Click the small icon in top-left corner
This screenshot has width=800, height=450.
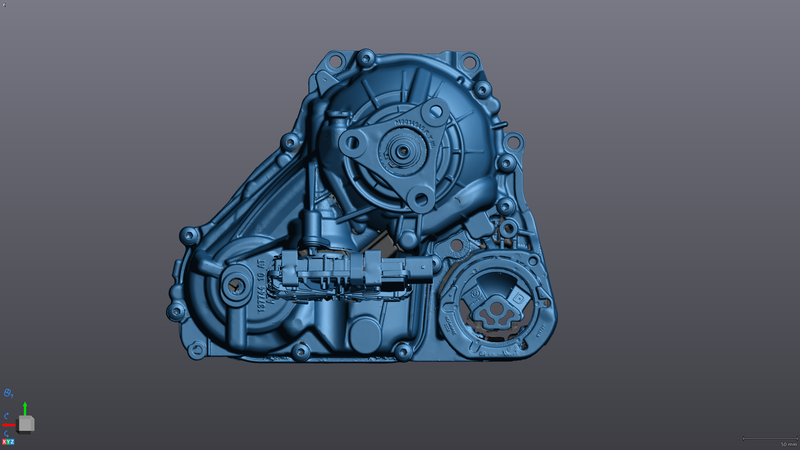pyautogui.click(x=4, y=4)
